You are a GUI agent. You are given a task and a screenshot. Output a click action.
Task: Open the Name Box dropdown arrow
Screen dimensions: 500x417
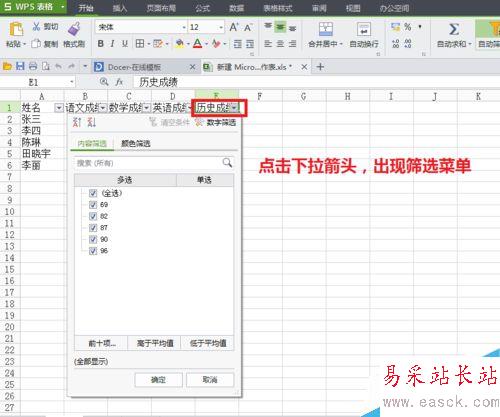[x=71, y=82]
